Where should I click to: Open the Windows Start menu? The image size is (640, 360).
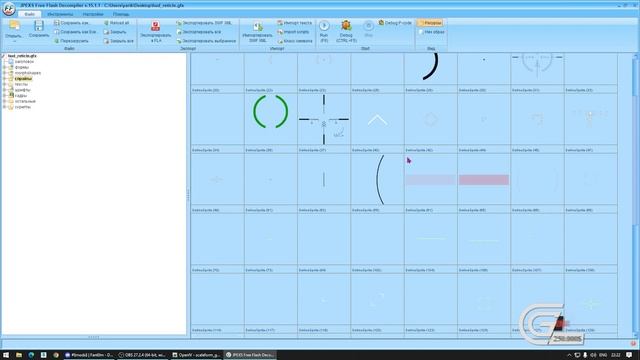click(6, 355)
